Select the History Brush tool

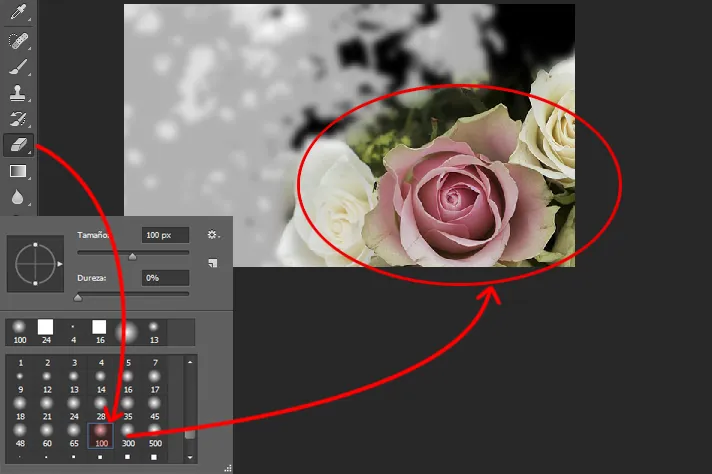tap(18, 119)
